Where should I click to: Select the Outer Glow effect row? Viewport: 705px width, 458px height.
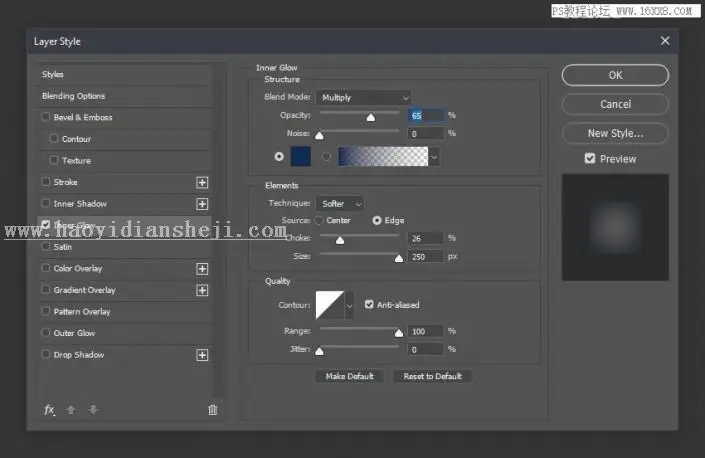click(x=125, y=333)
